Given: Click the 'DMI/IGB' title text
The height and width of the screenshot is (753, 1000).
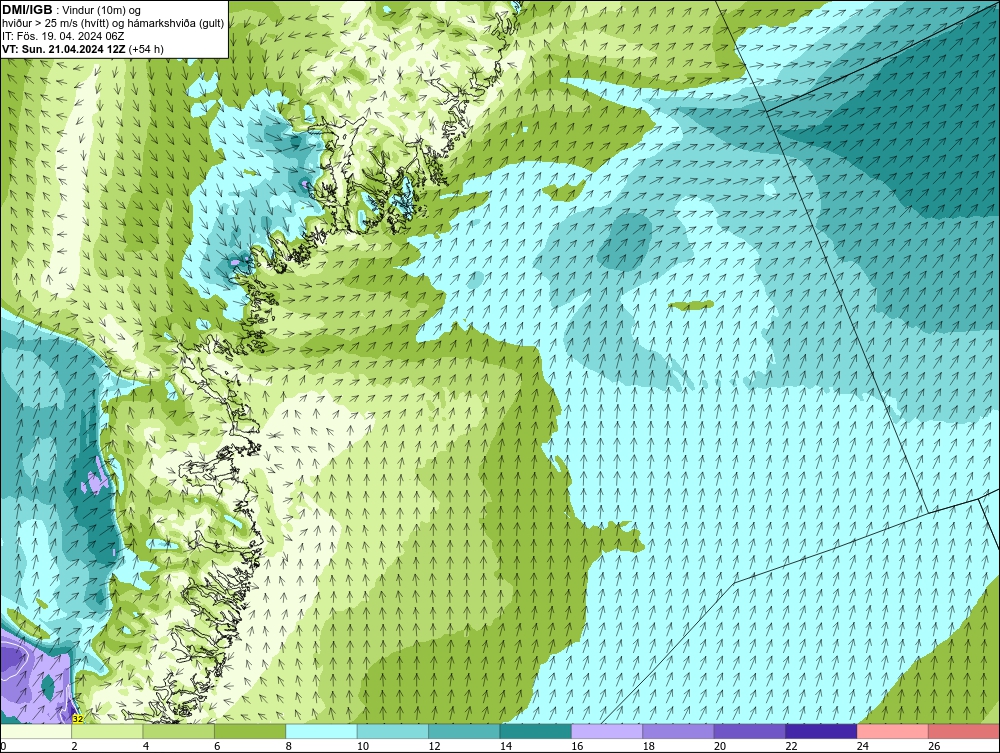Looking at the screenshot, I should click(x=27, y=10).
